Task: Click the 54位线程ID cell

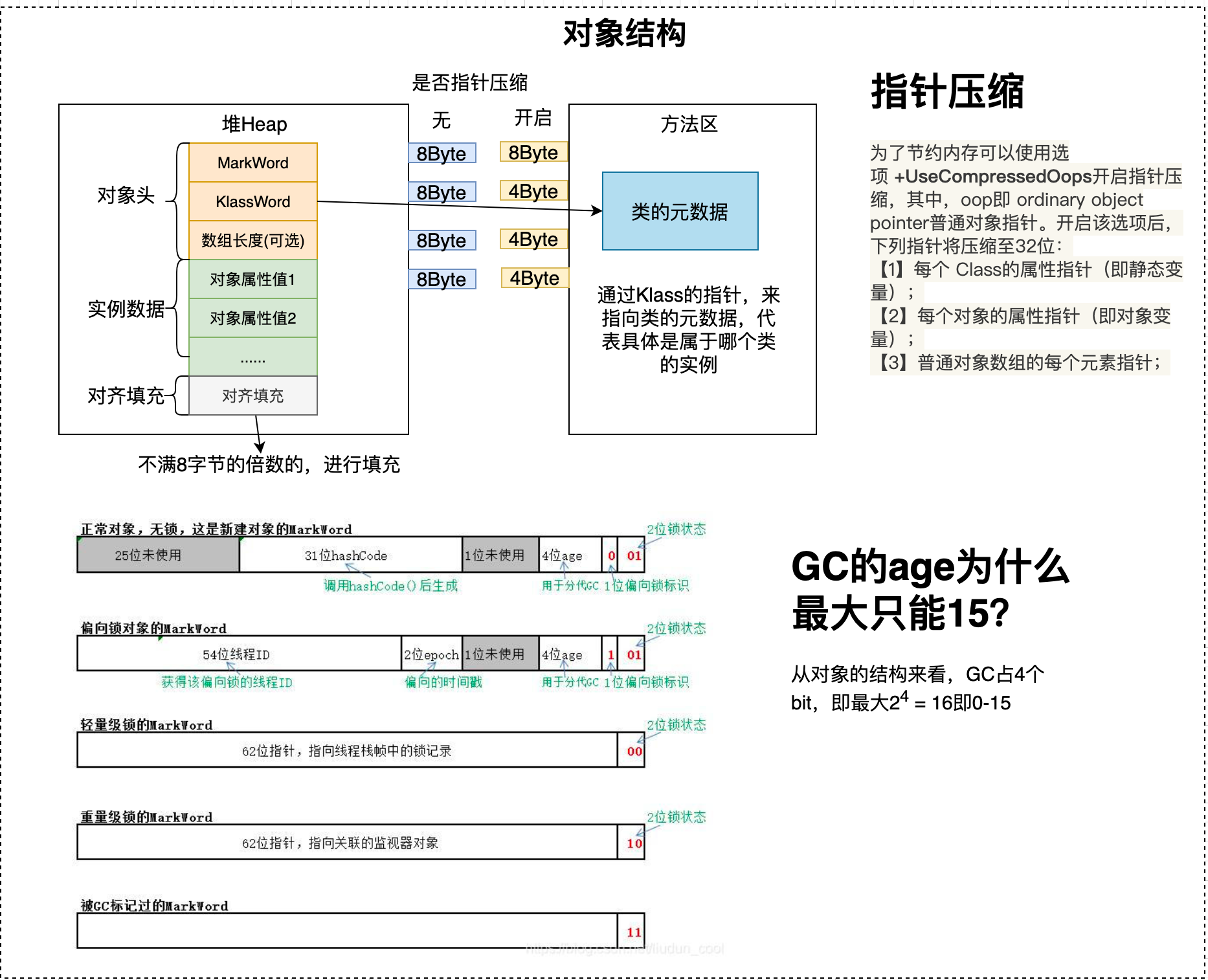Action: click(x=239, y=654)
